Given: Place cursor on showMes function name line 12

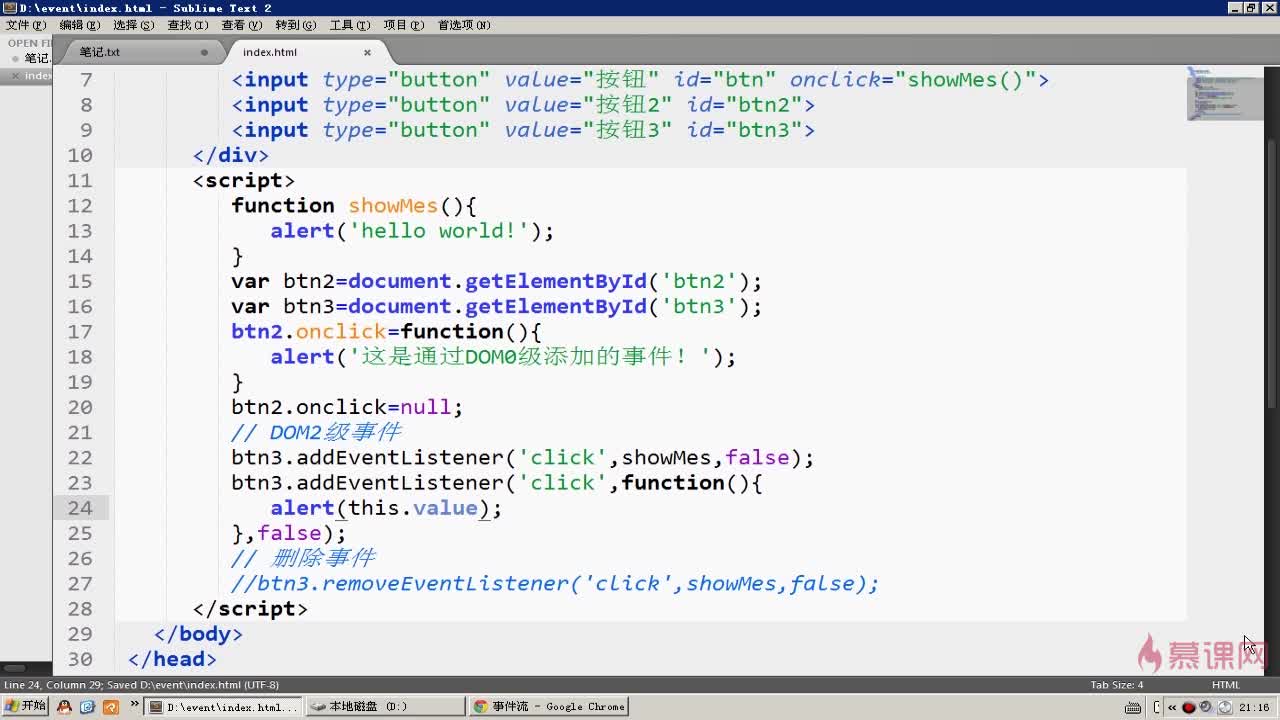Looking at the screenshot, I should [393, 205].
